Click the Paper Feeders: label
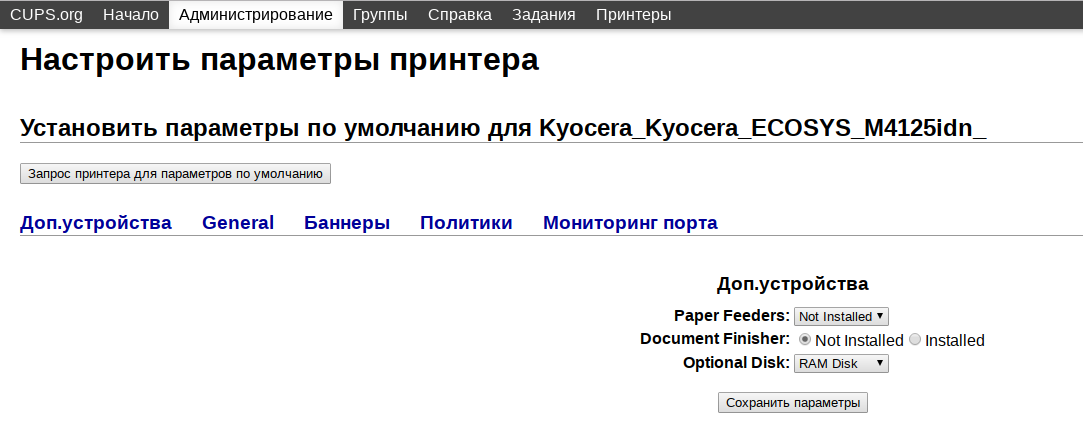 (x=732, y=316)
